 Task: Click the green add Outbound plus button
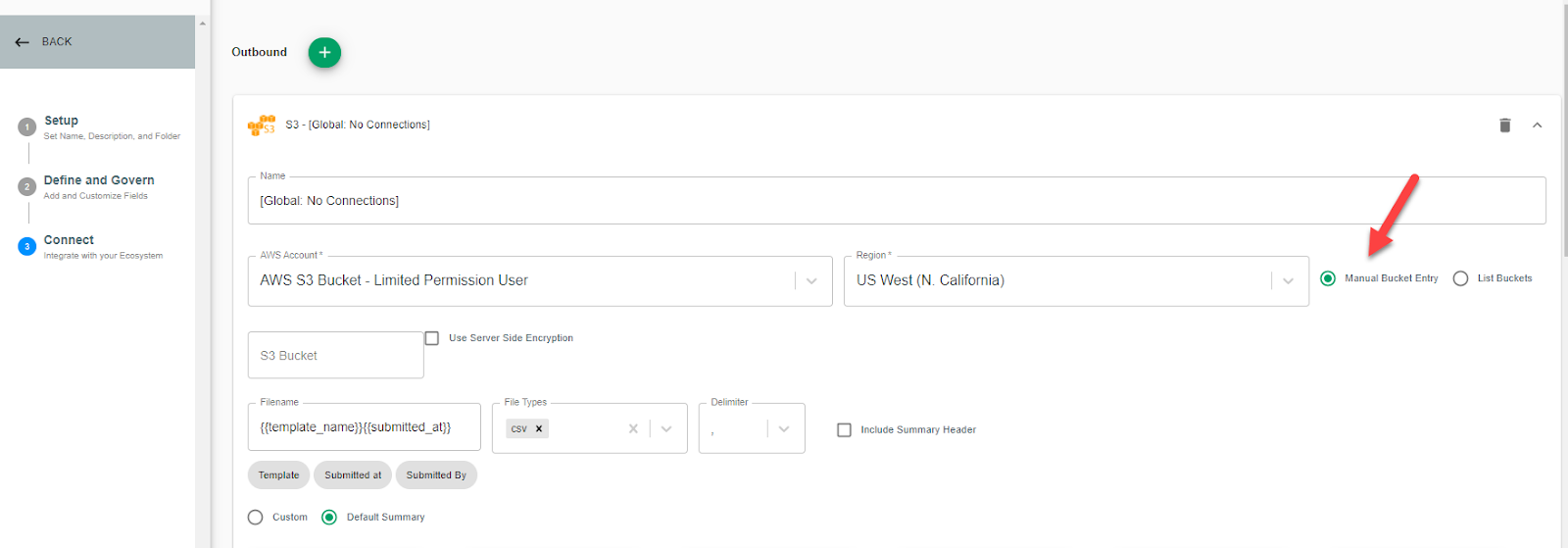click(324, 53)
